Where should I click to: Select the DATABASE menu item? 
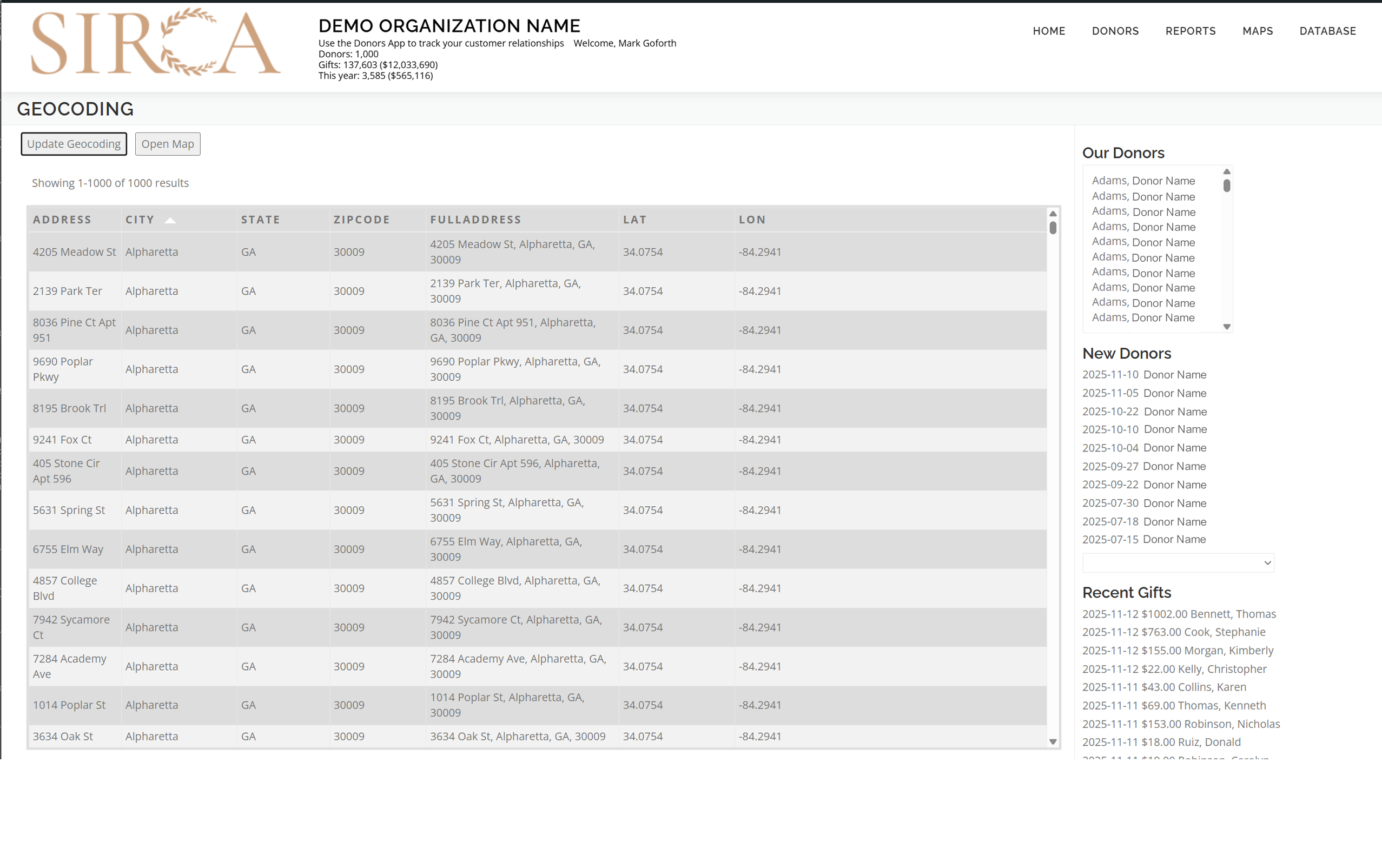[1327, 31]
